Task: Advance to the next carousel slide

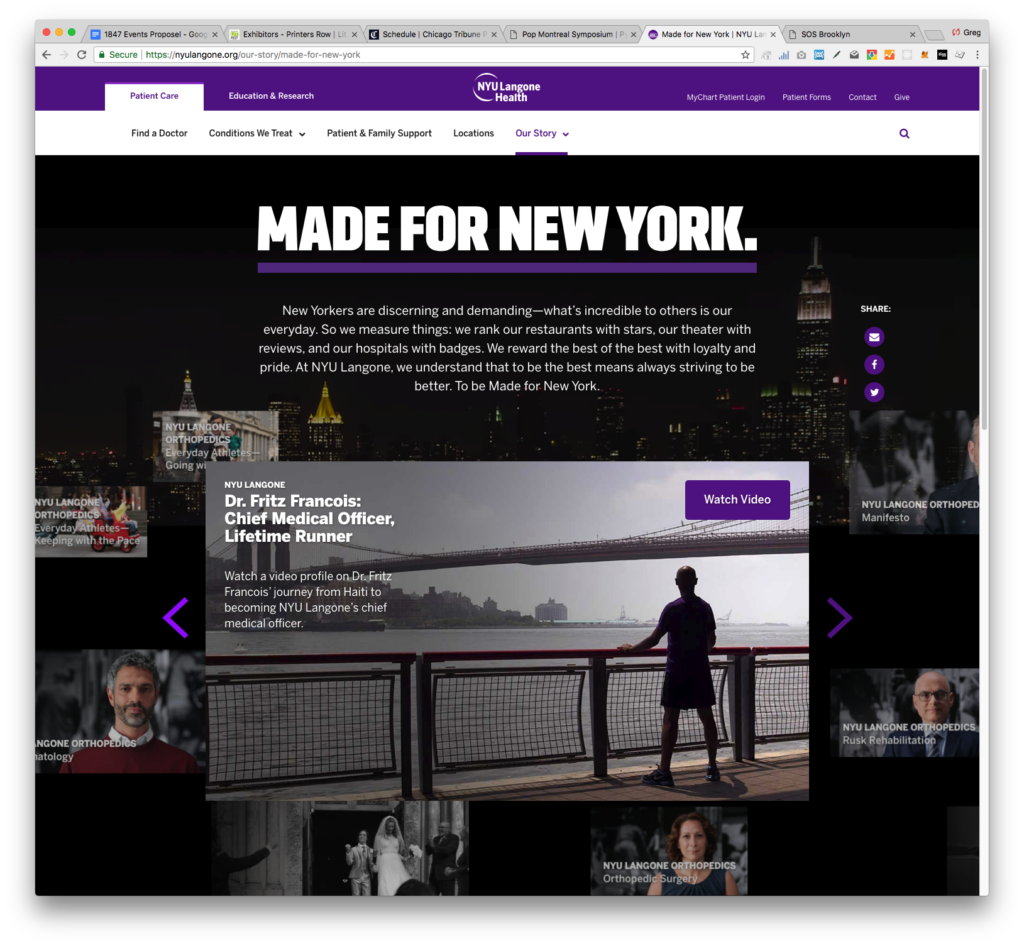Action: [x=839, y=617]
